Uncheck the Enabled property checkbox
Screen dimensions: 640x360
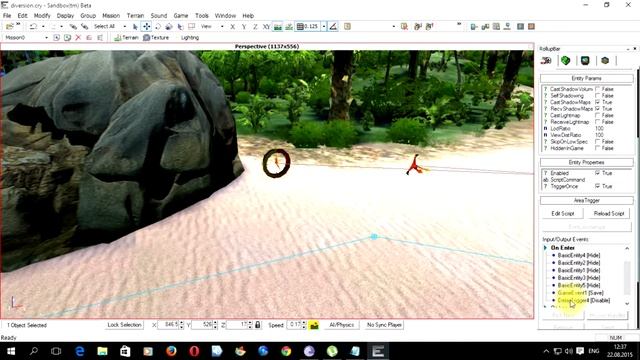coord(598,173)
